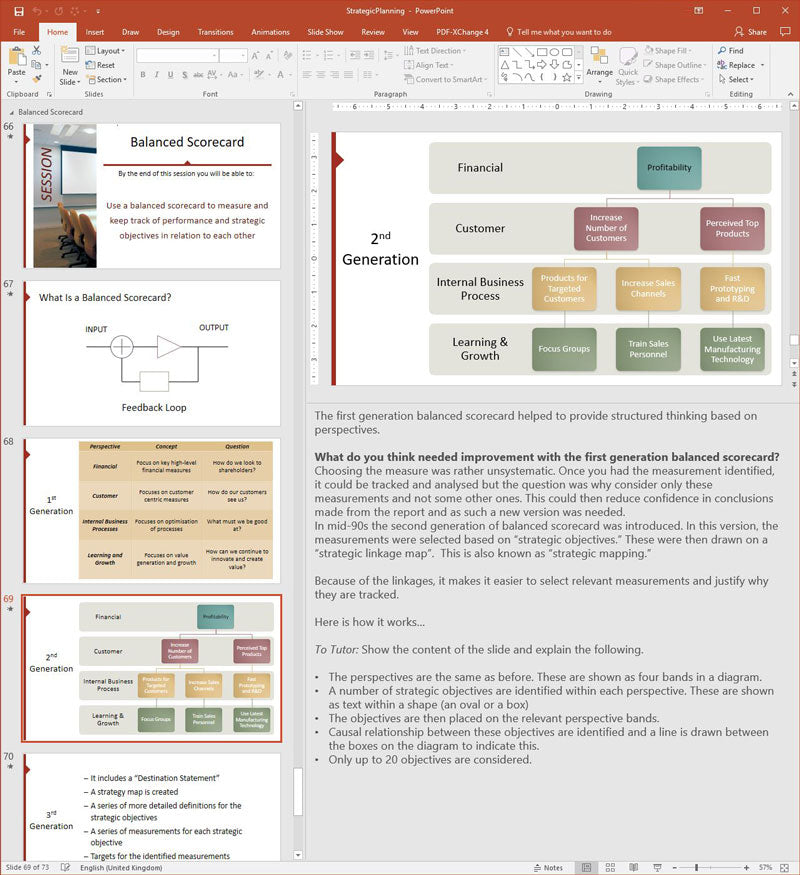The height and width of the screenshot is (875, 800).
Task: Click Convert to SmartArt
Action: 445,80
